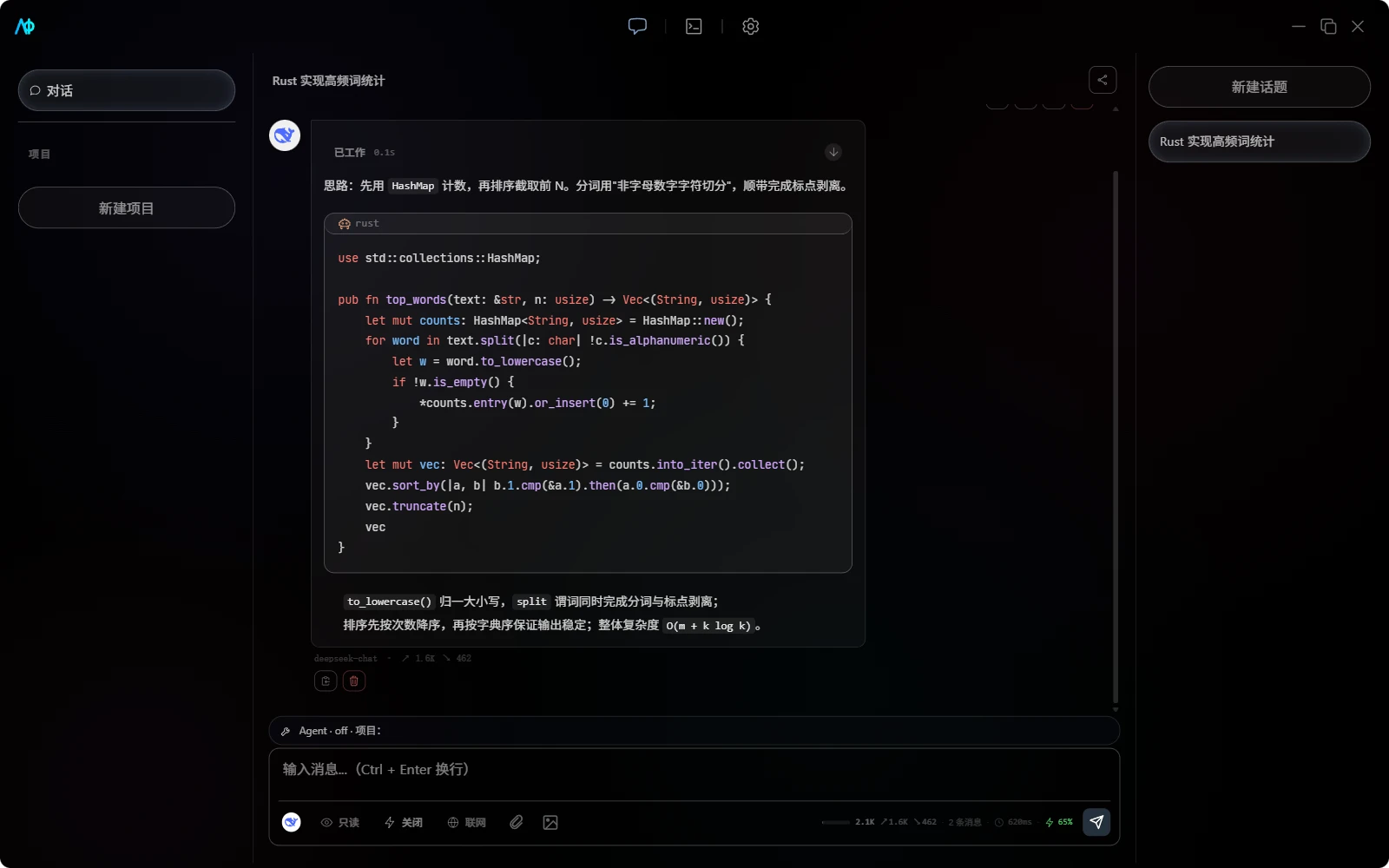
Task: Copy the assistant reply using the copy icon
Action: tap(326, 681)
